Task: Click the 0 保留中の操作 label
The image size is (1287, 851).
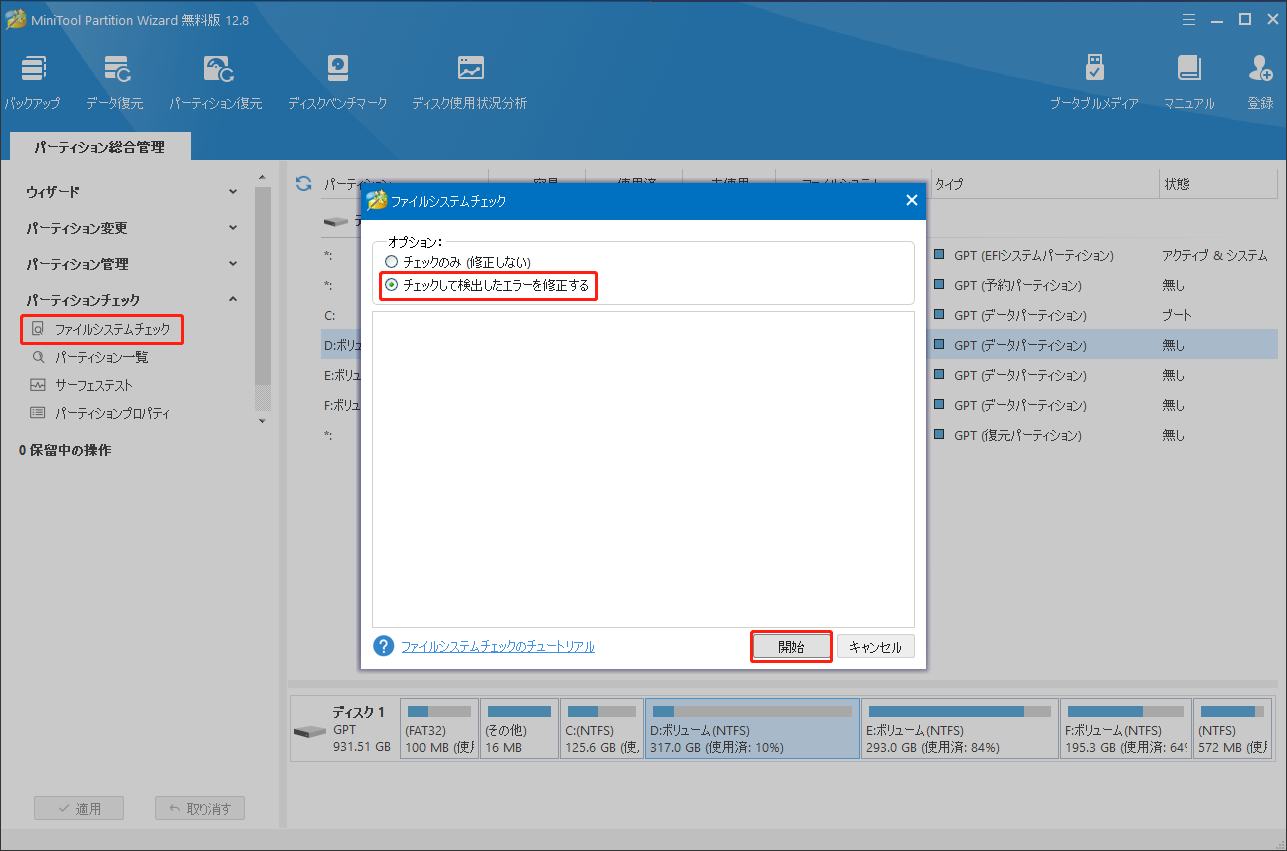Action: click(65, 451)
